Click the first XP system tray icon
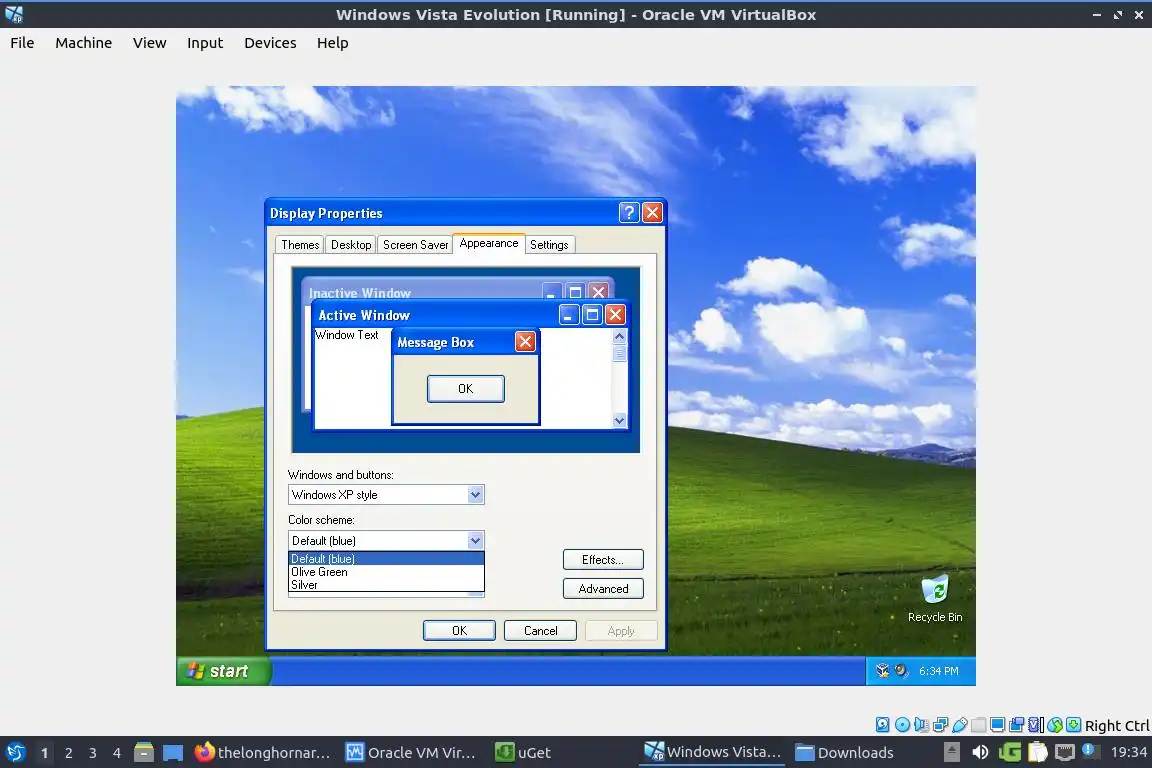The width and height of the screenshot is (1152, 768). [882, 670]
